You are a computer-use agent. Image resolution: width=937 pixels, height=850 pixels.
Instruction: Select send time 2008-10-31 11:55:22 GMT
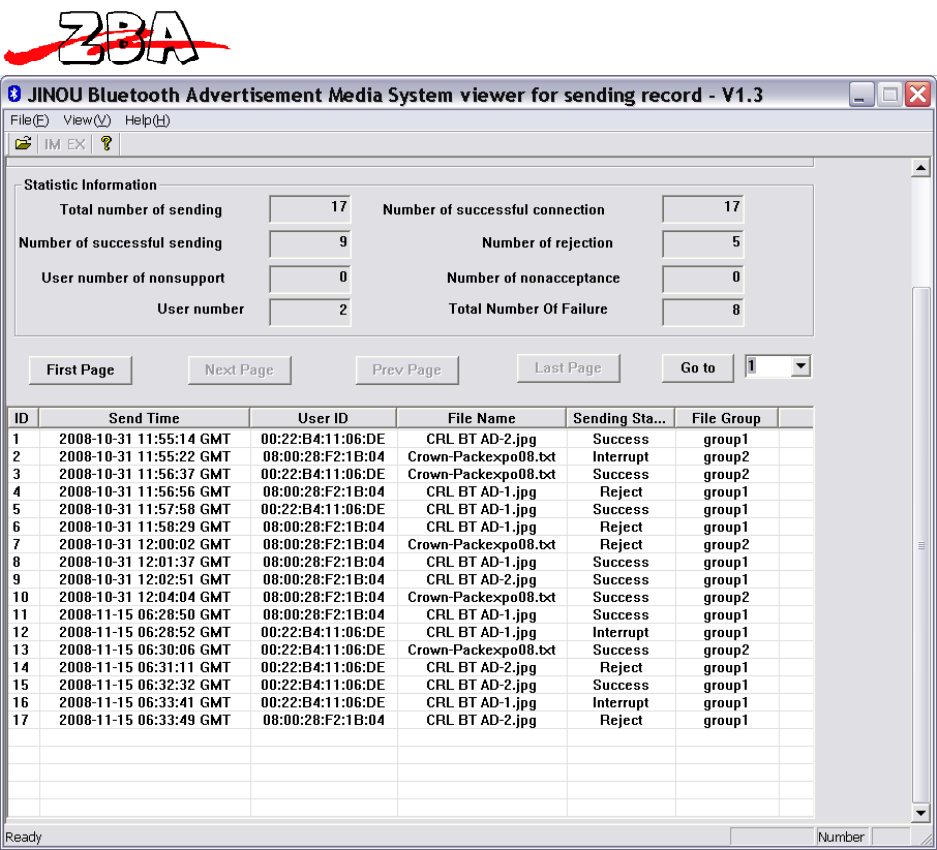point(145,457)
